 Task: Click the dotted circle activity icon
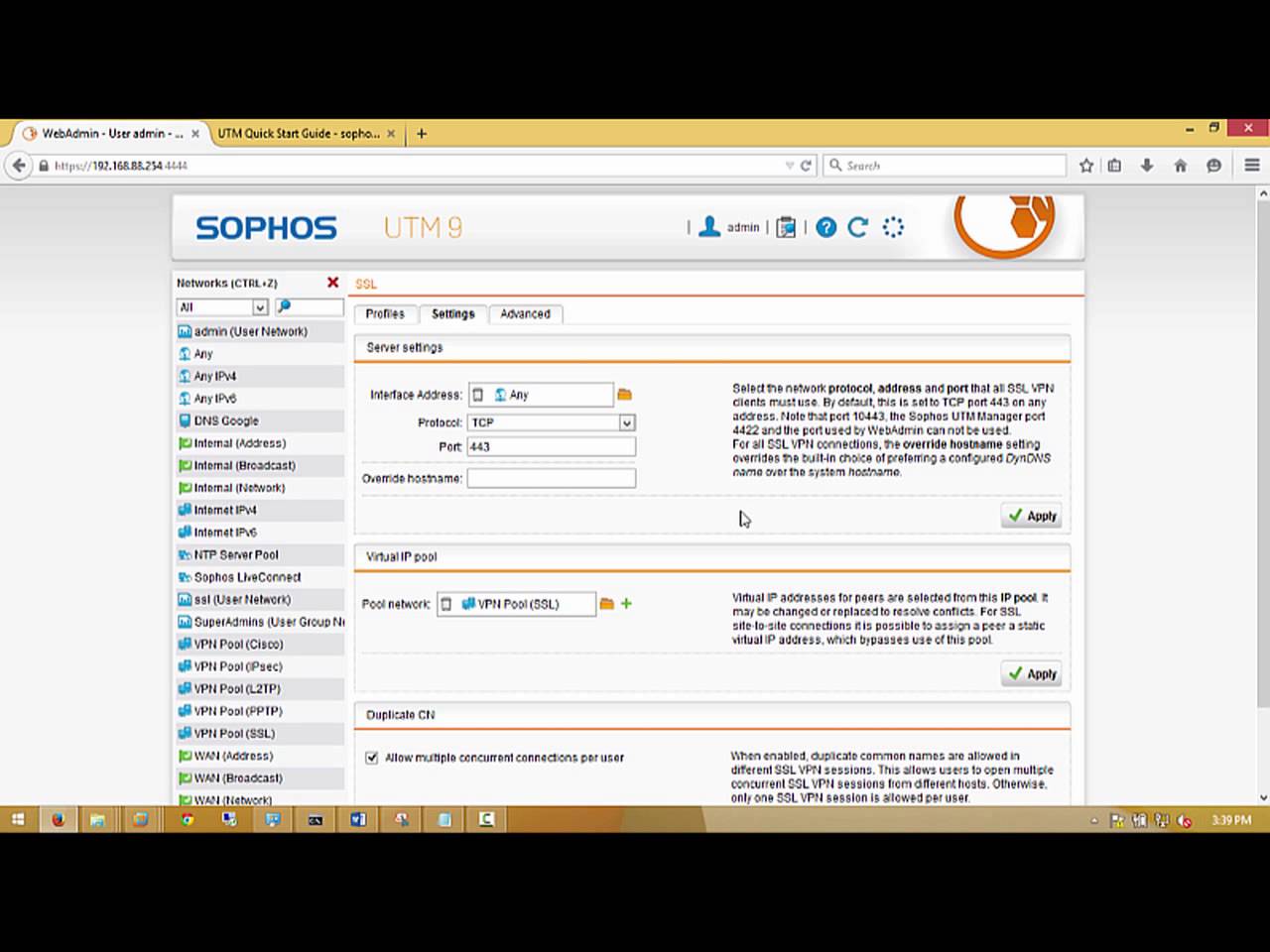893,227
